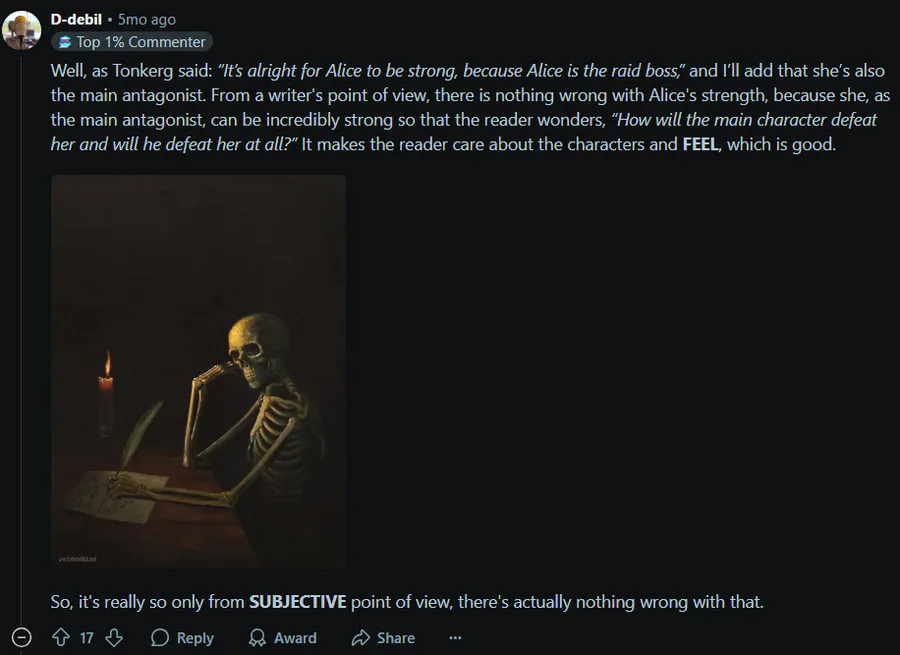Click the Award text label
Image resolution: width=900 pixels, height=655 pixels.
pyautogui.click(x=295, y=638)
